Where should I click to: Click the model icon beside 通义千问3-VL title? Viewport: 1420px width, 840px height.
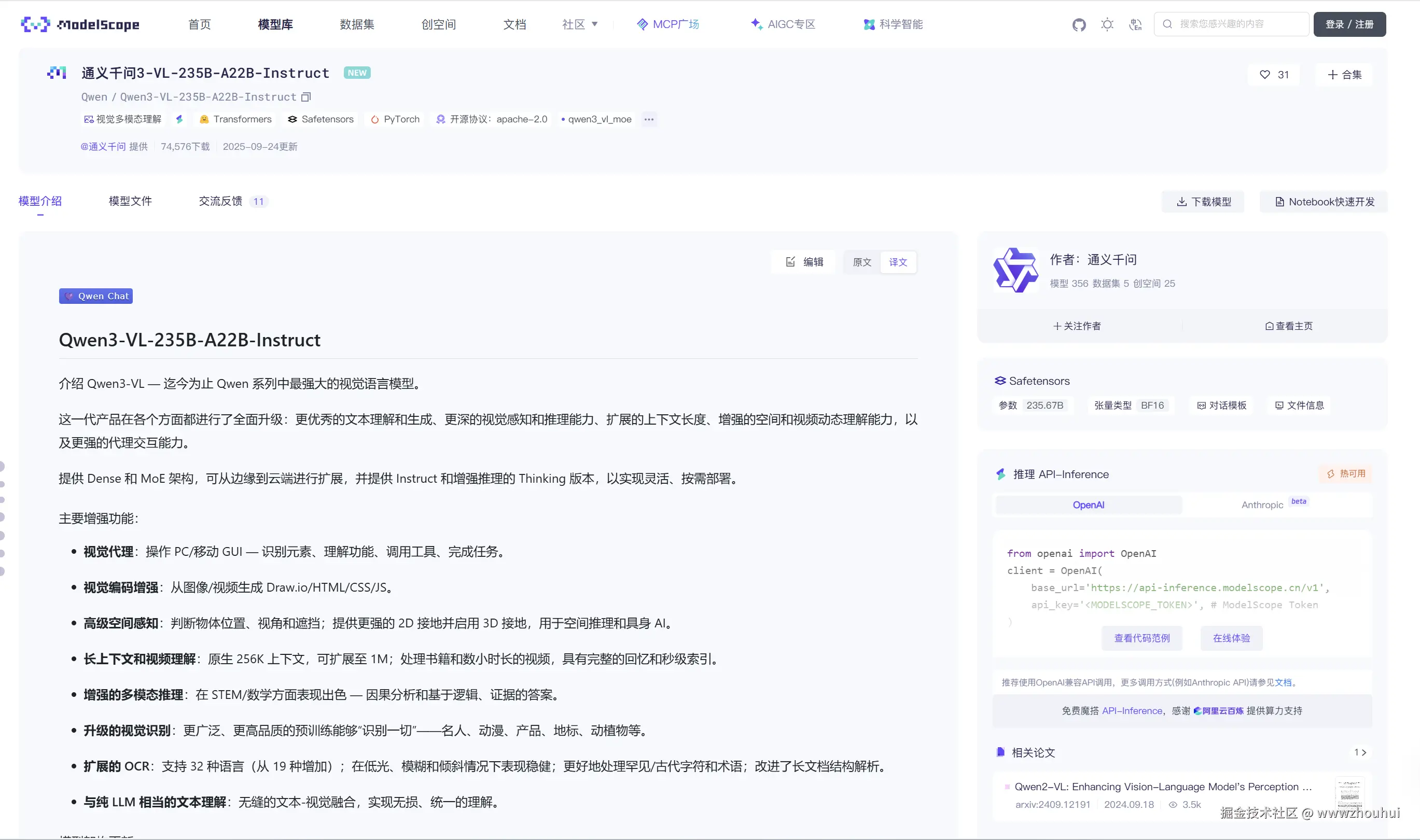[x=57, y=73]
